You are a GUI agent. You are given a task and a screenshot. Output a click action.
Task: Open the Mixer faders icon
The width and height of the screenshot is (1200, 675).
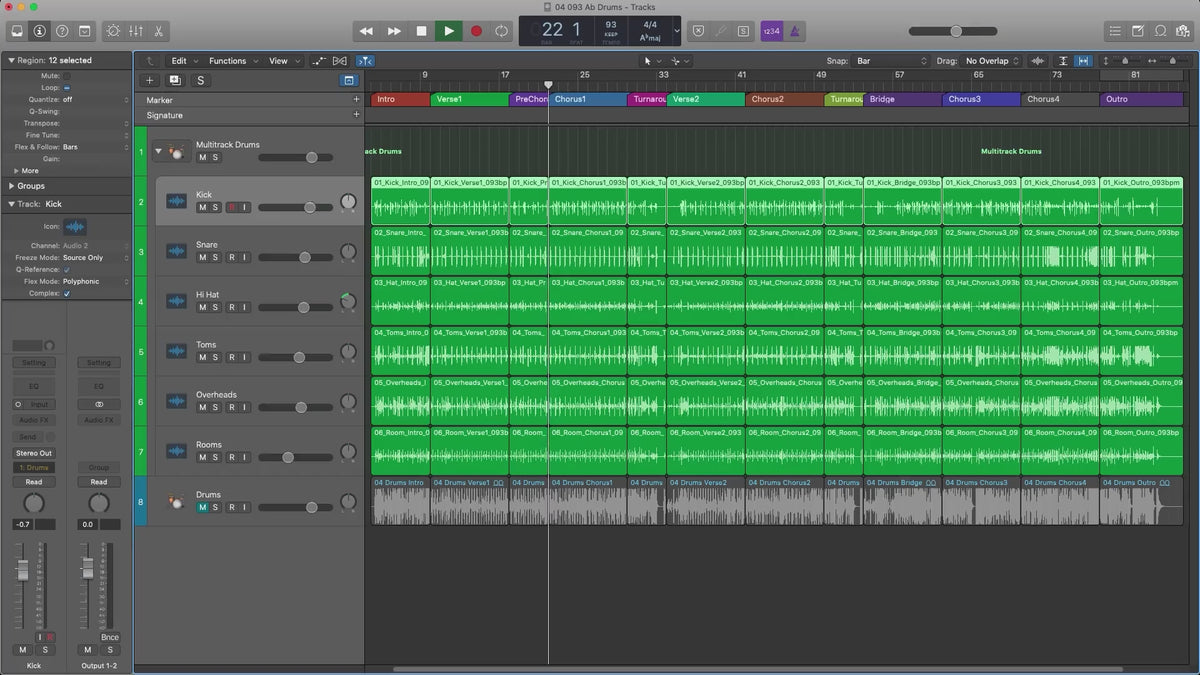[x=135, y=31]
